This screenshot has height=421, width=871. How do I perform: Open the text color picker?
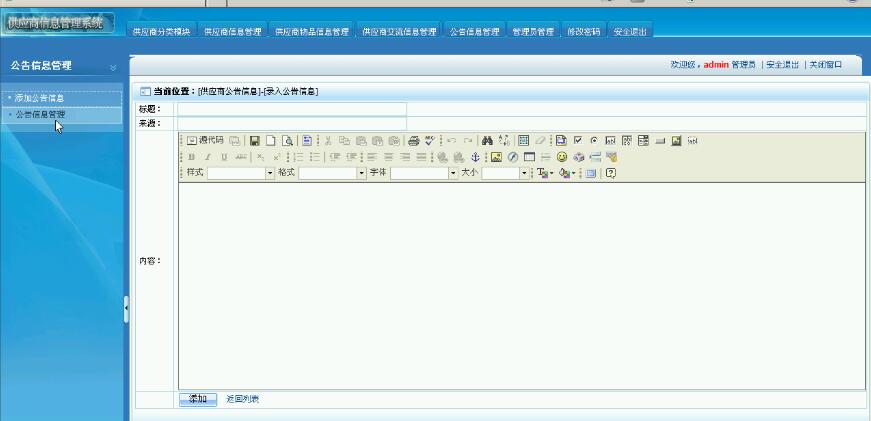point(545,173)
